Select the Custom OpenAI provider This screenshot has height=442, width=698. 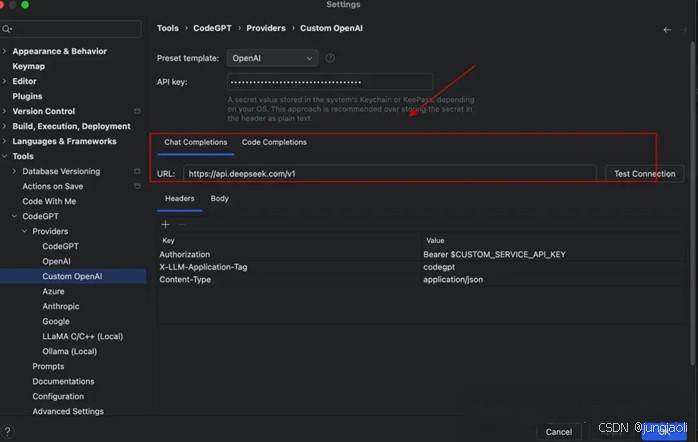[x=73, y=276]
